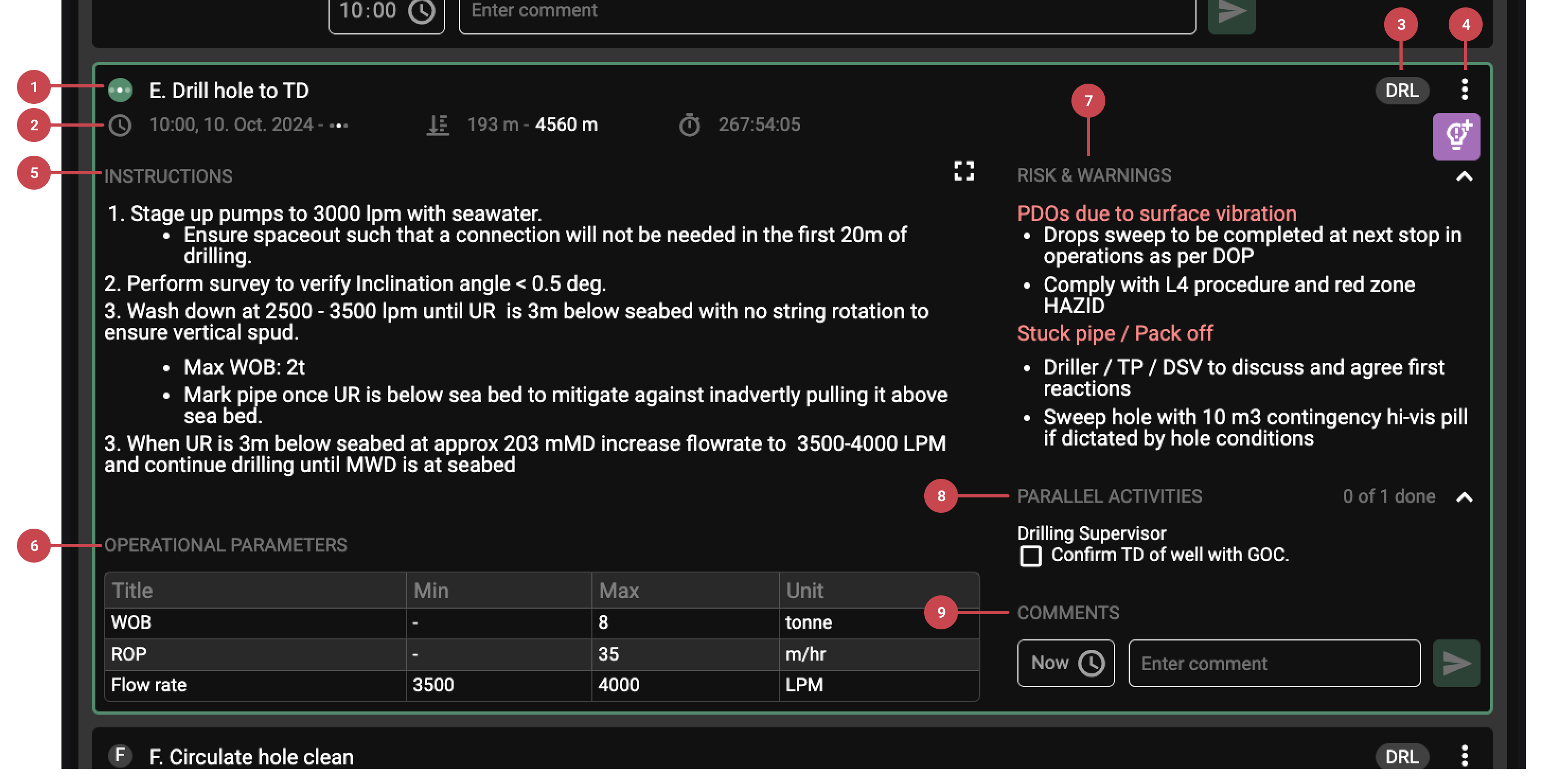Check Confirm TD of well with GOC
Viewport: 1542px width, 784px height.
[1030, 555]
